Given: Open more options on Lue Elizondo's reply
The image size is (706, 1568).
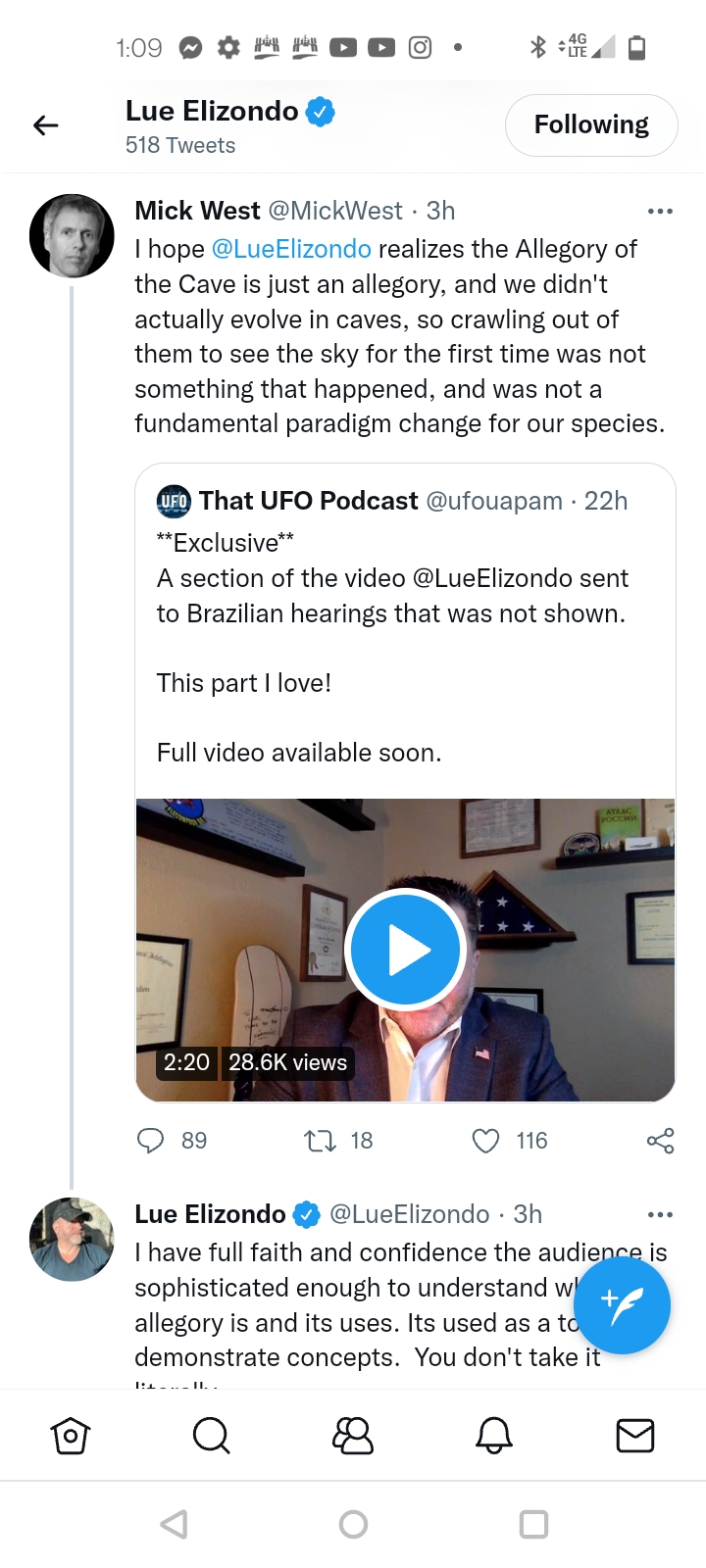Looking at the screenshot, I should click(x=660, y=1214).
